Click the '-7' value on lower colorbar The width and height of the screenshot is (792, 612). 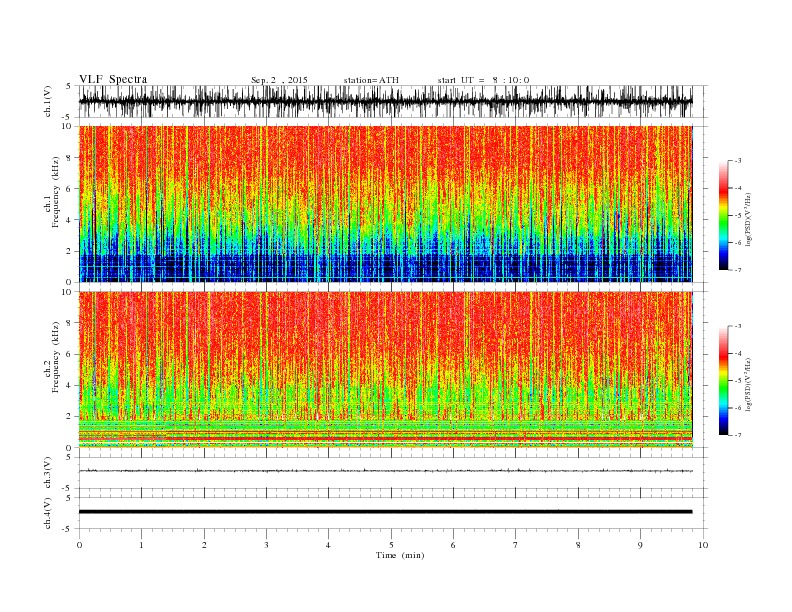738,435
